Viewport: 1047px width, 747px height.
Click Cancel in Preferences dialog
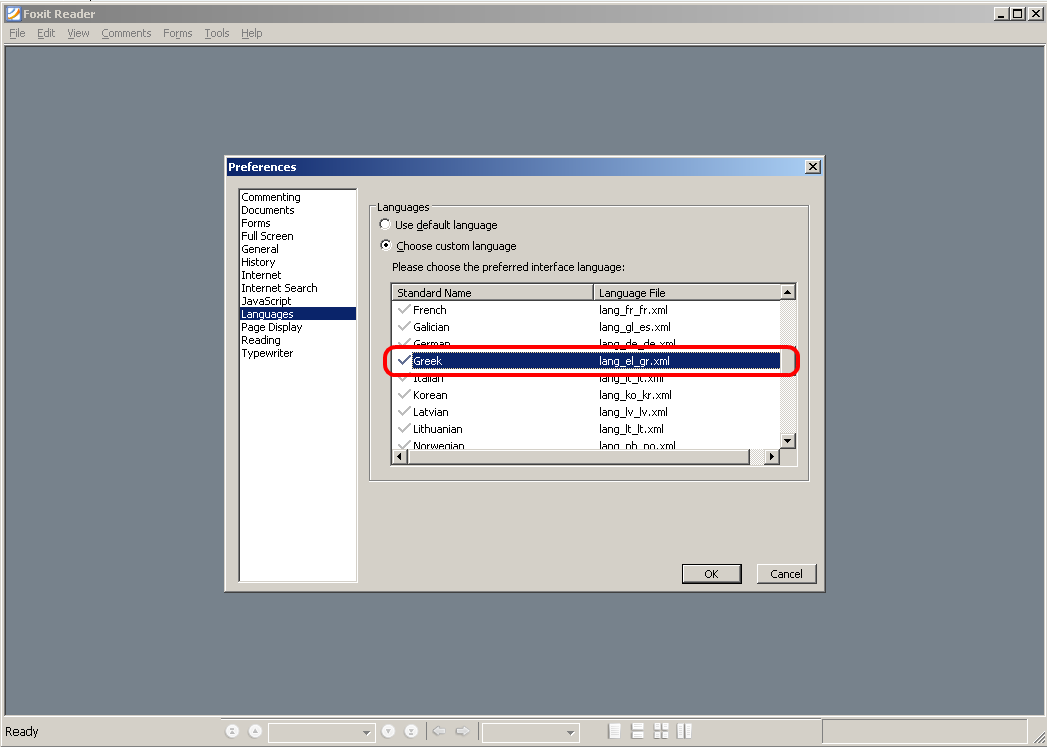(787, 573)
